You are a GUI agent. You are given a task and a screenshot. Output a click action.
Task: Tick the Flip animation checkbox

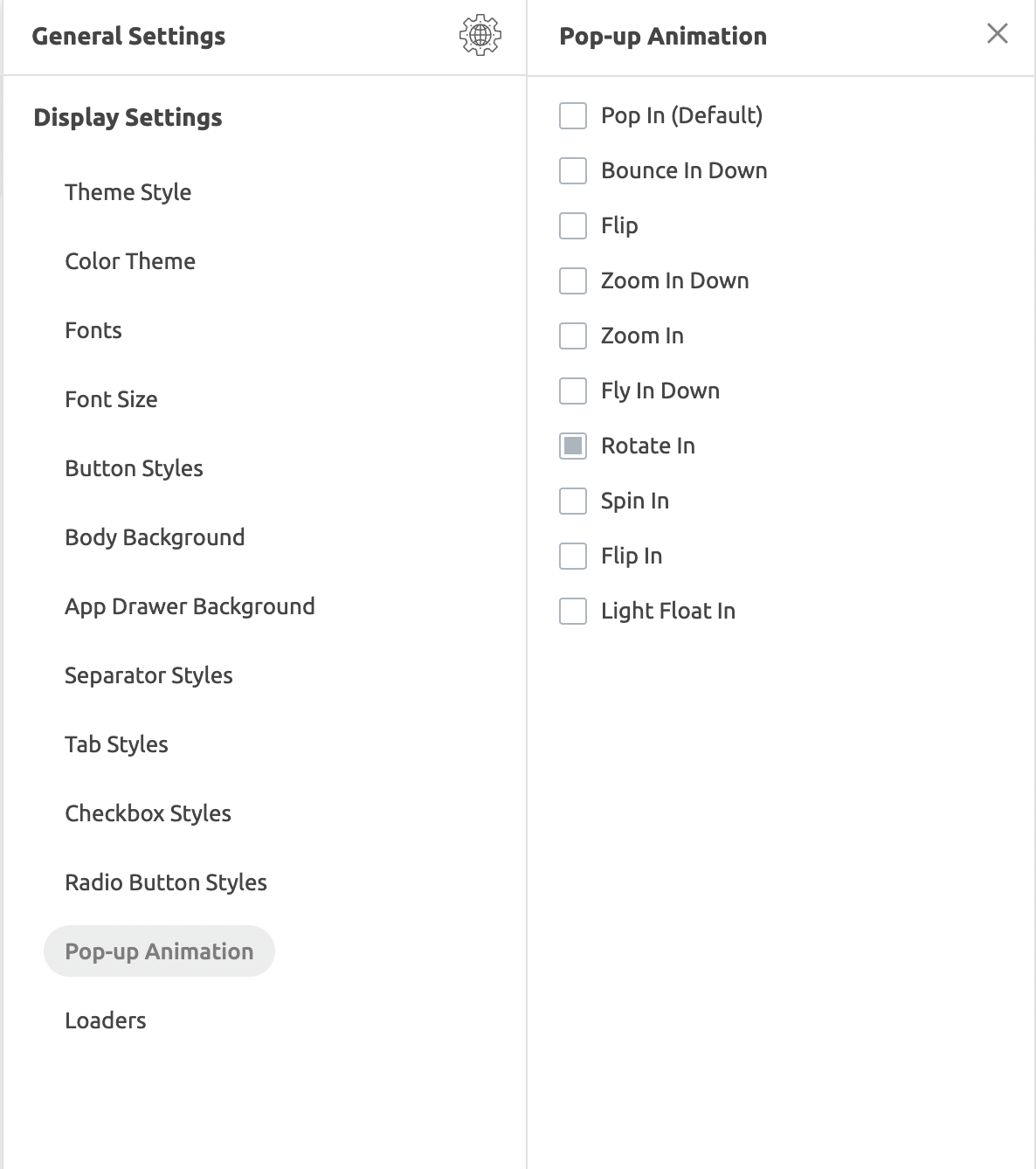pyautogui.click(x=573, y=225)
